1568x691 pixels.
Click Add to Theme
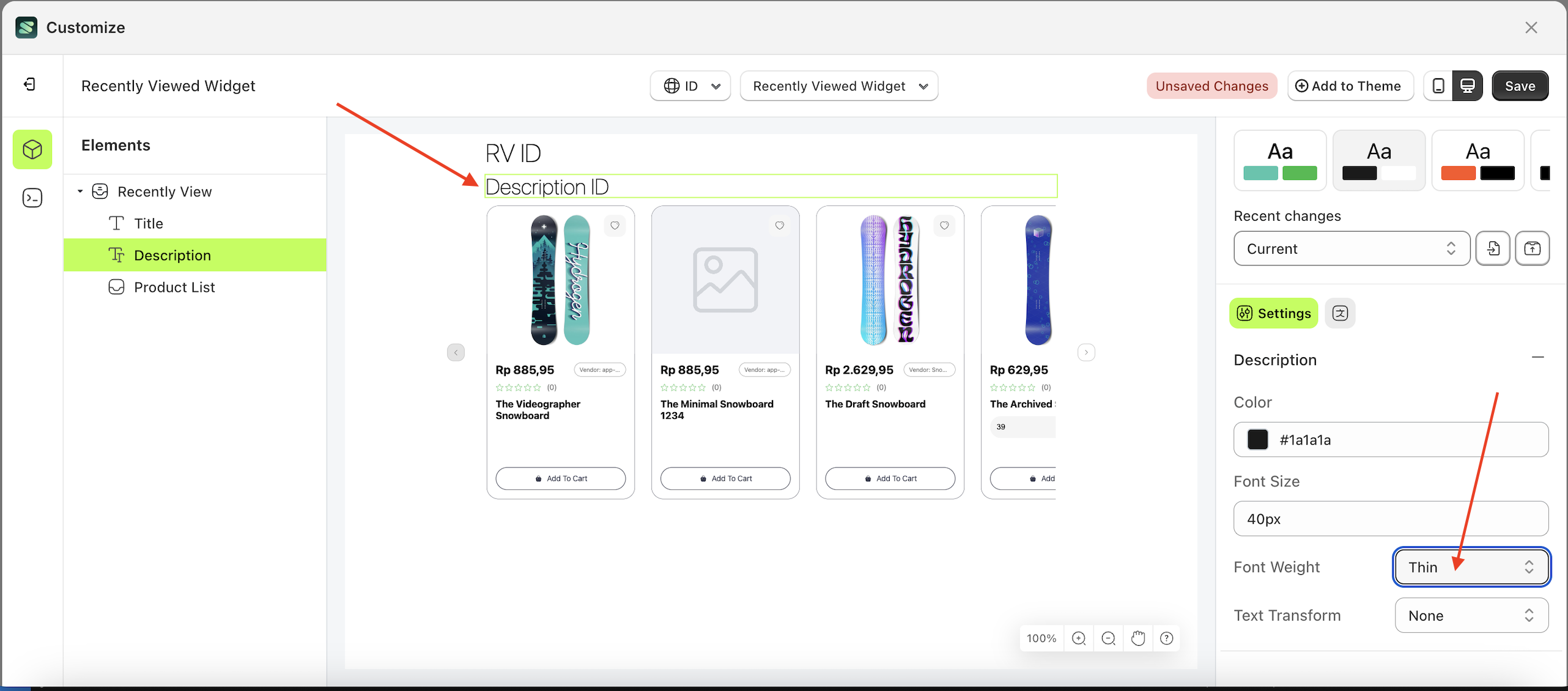click(x=1350, y=86)
